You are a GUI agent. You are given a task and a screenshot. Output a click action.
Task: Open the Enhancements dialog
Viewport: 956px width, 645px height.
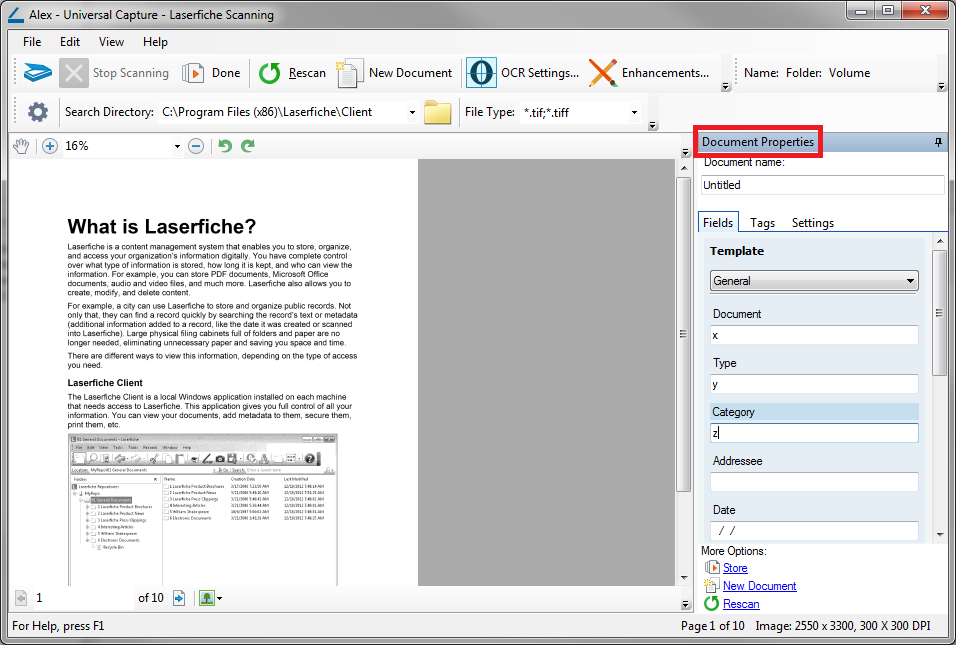[x=649, y=73]
